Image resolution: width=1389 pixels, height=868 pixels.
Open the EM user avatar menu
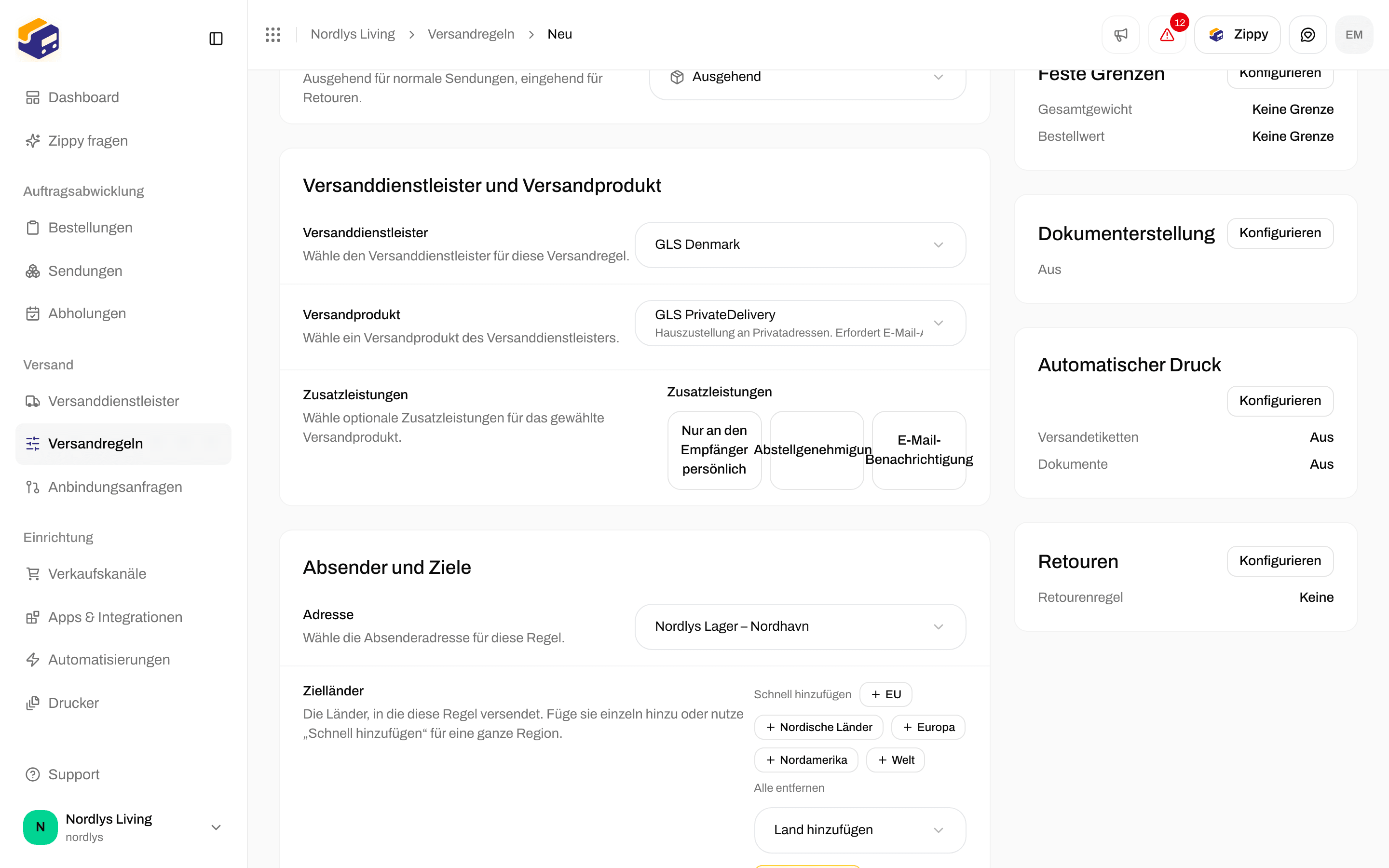pos(1354,34)
